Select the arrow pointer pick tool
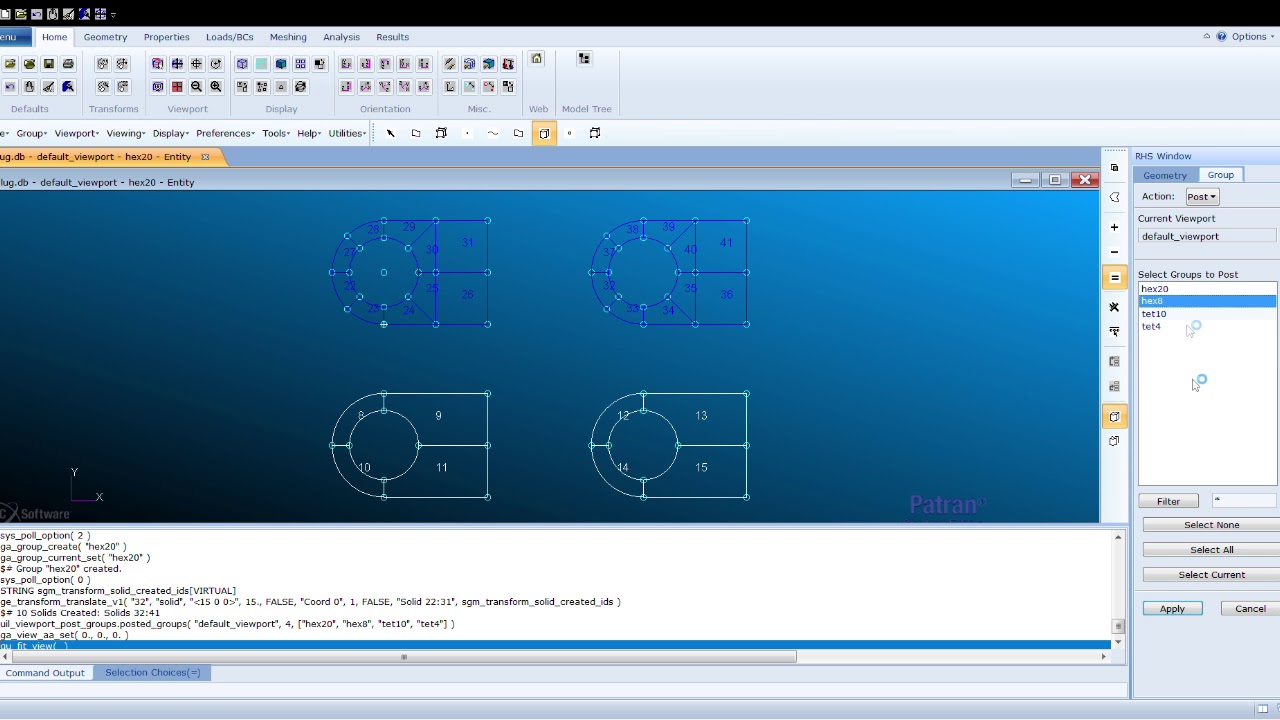This screenshot has height=720, width=1280. pyautogui.click(x=390, y=133)
